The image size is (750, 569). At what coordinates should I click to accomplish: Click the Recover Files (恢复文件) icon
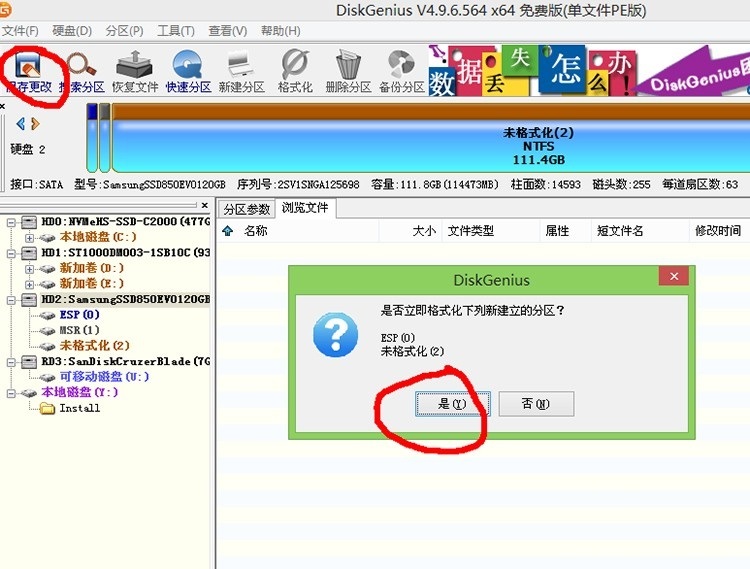point(135,72)
